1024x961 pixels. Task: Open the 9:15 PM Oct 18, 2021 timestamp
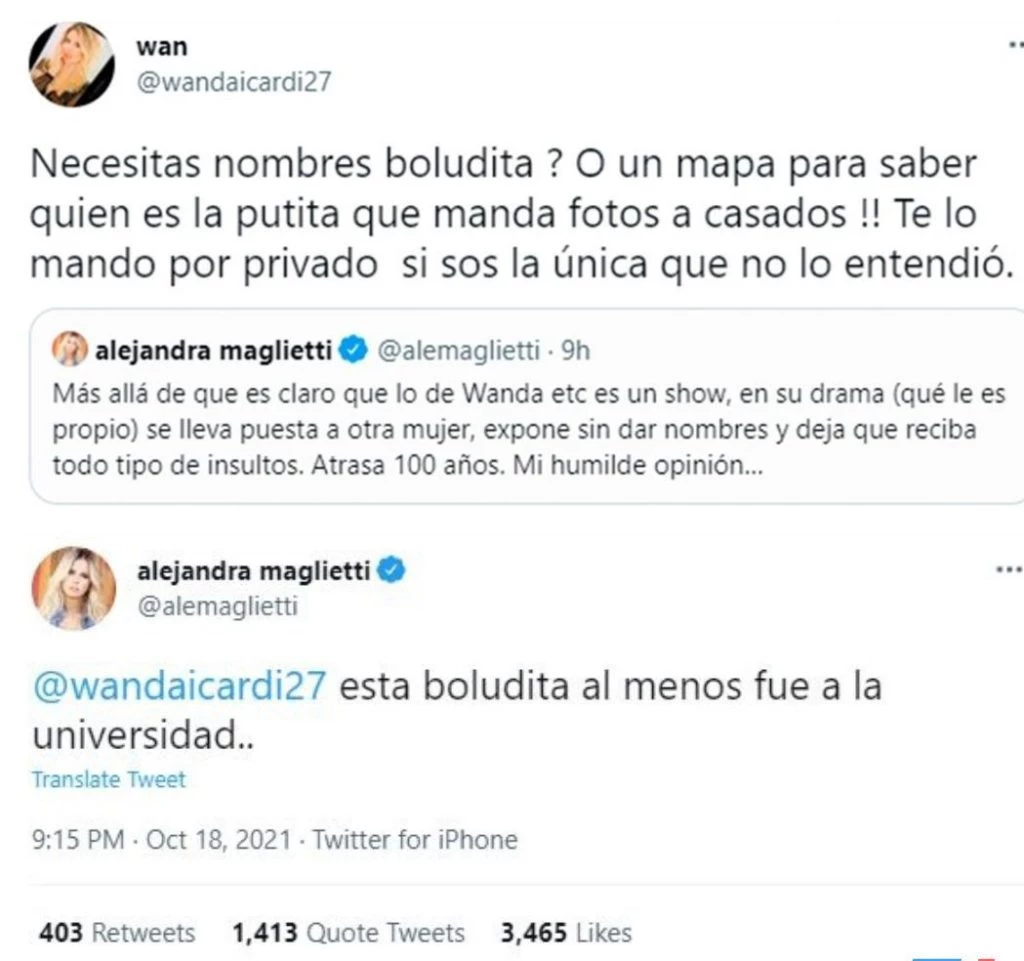click(x=161, y=840)
